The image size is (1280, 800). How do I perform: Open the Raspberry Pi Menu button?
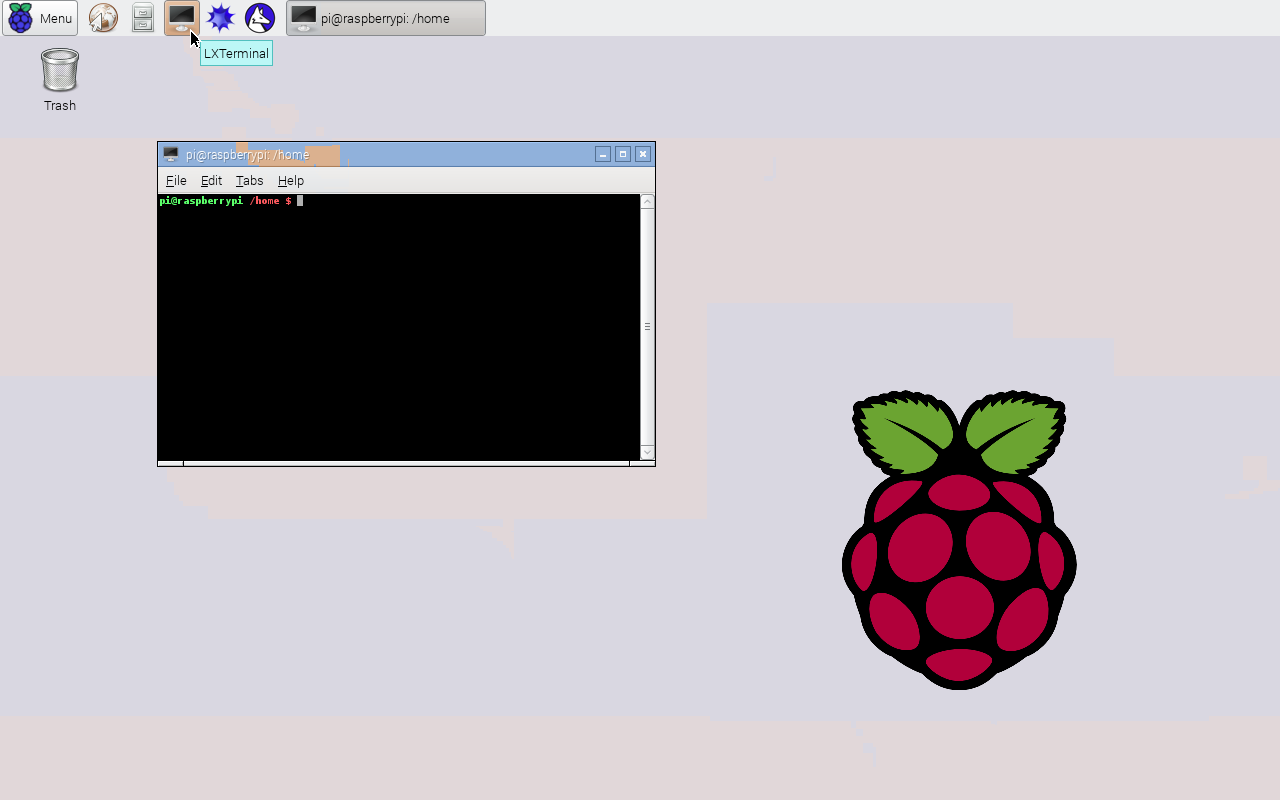(x=40, y=18)
